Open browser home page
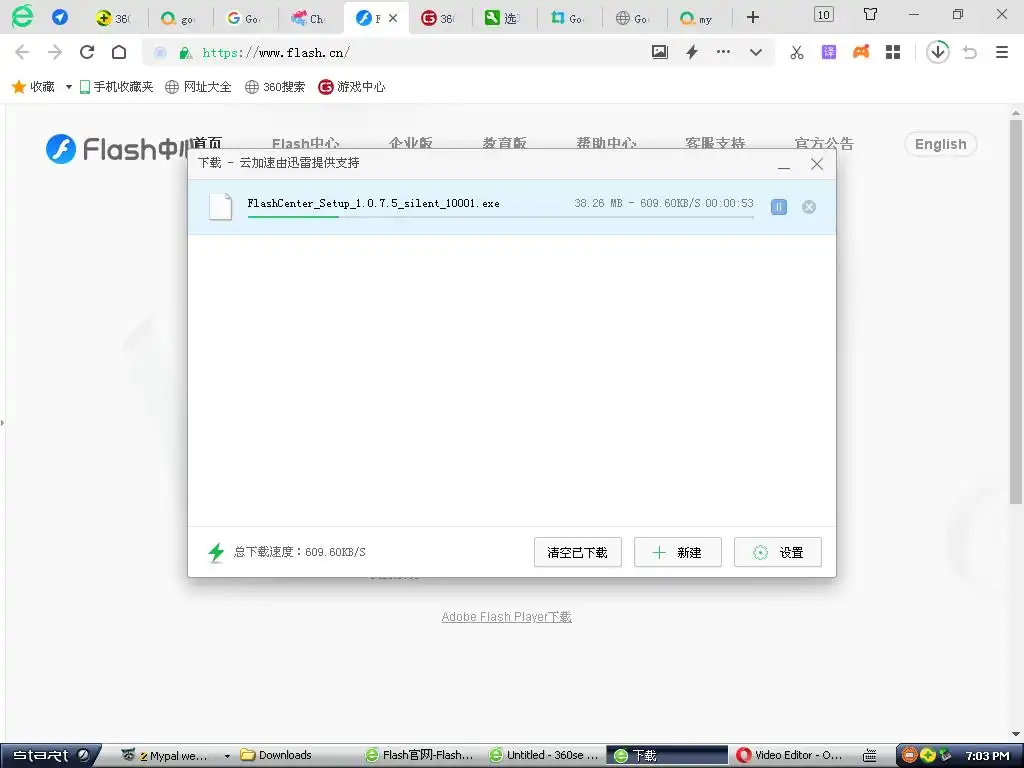The width and height of the screenshot is (1024, 768). coord(119,52)
